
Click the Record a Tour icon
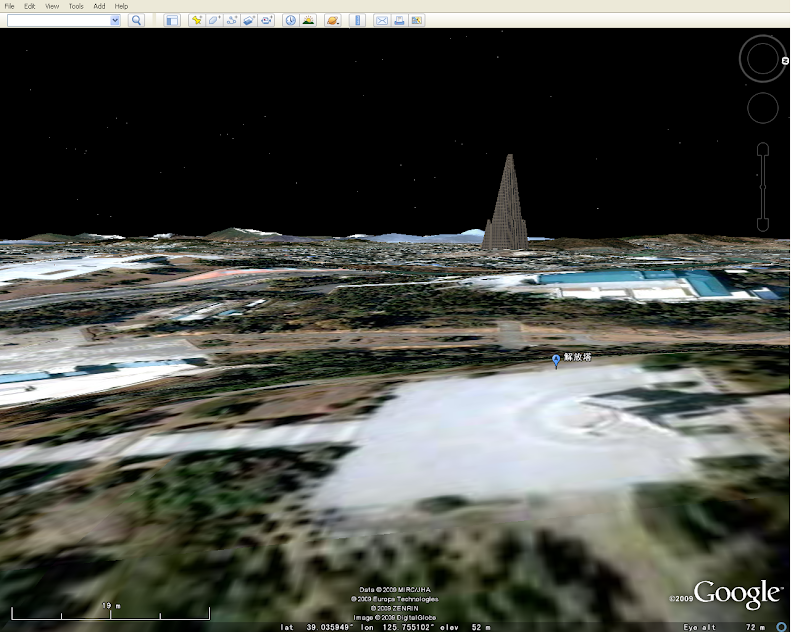click(x=266, y=20)
